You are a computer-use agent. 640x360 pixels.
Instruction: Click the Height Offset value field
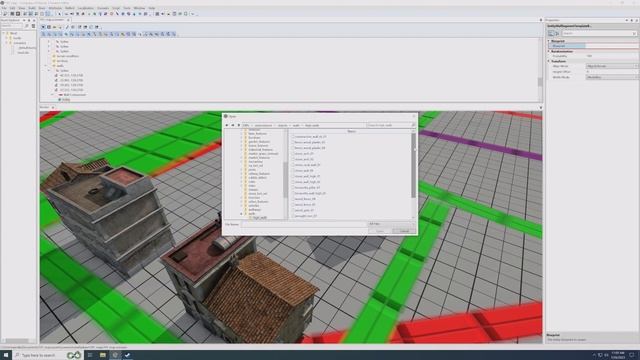click(612, 71)
